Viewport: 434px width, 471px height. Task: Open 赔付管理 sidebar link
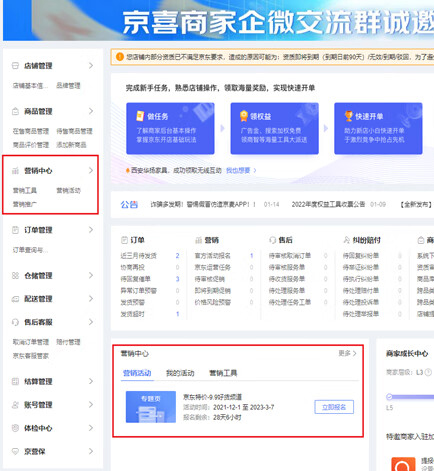tap(68, 342)
